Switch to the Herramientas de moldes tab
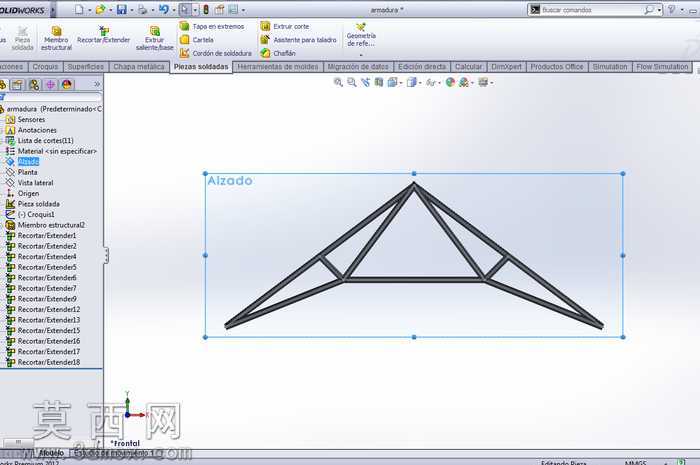This screenshot has height=465, width=700. tap(278, 66)
